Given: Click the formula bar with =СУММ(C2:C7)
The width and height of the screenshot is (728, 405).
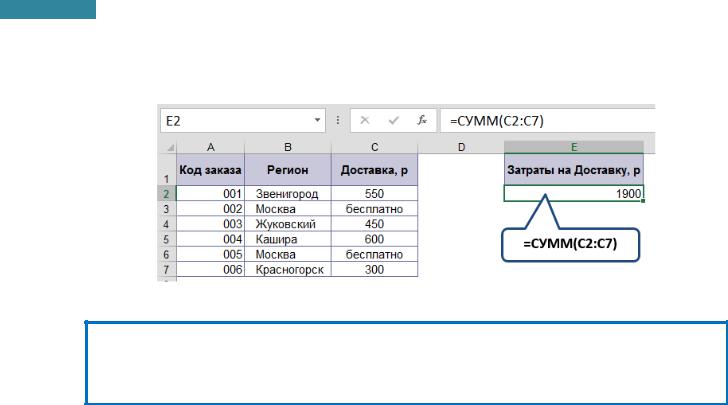Looking at the screenshot, I should click(x=548, y=121).
